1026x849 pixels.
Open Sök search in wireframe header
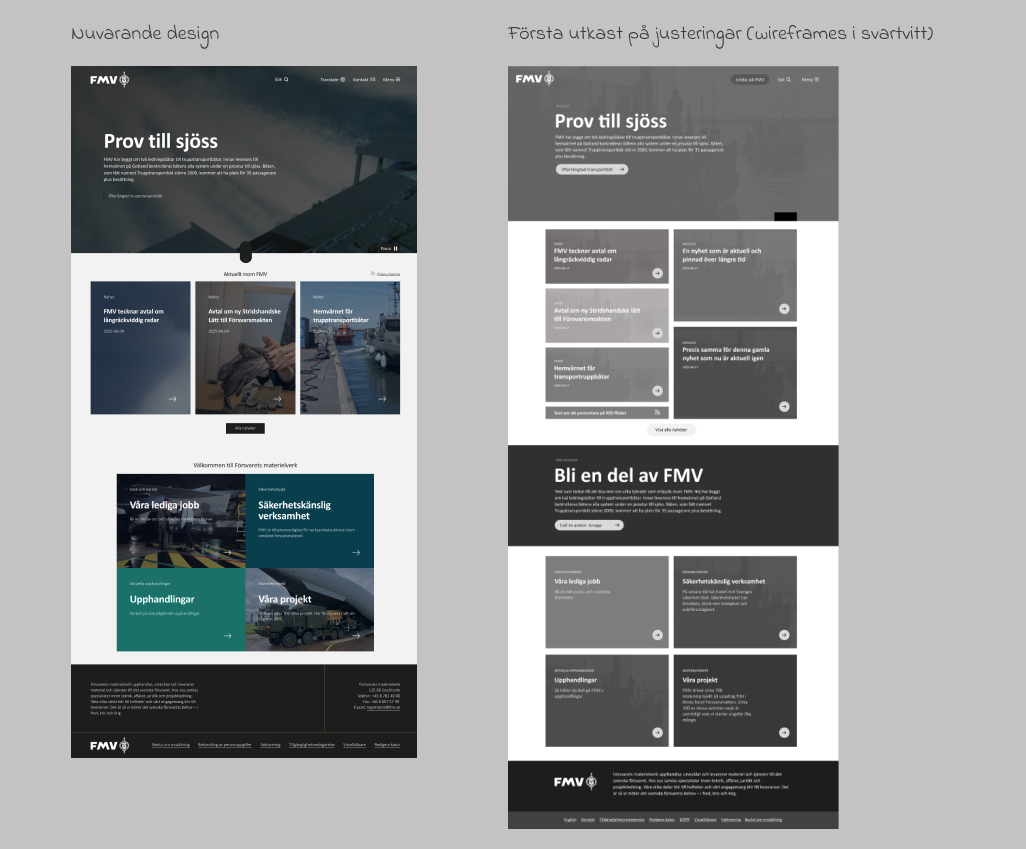pos(784,80)
